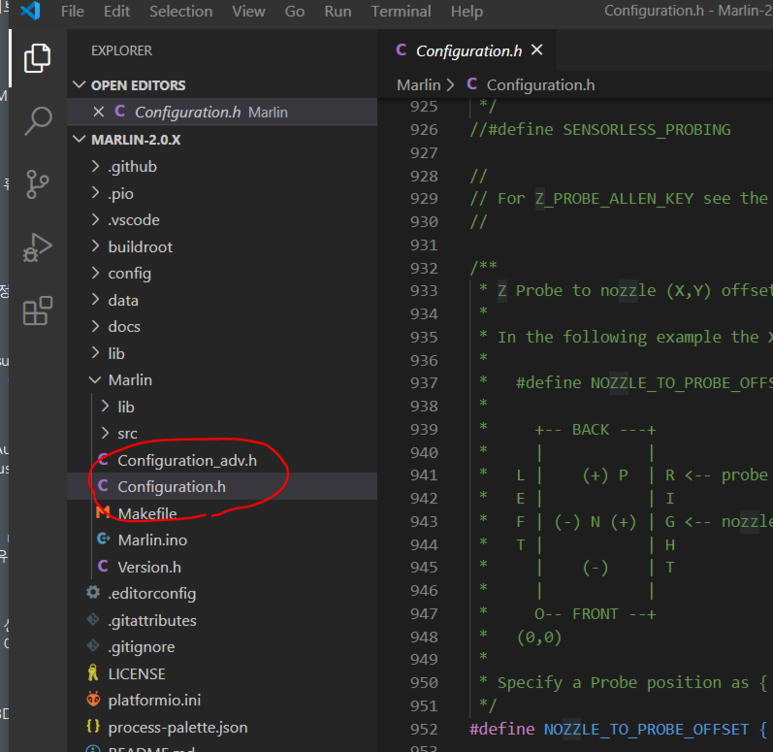Viewport: 773px width, 752px height.
Task: Close the Configuration.h editor tab
Action: 537,50
